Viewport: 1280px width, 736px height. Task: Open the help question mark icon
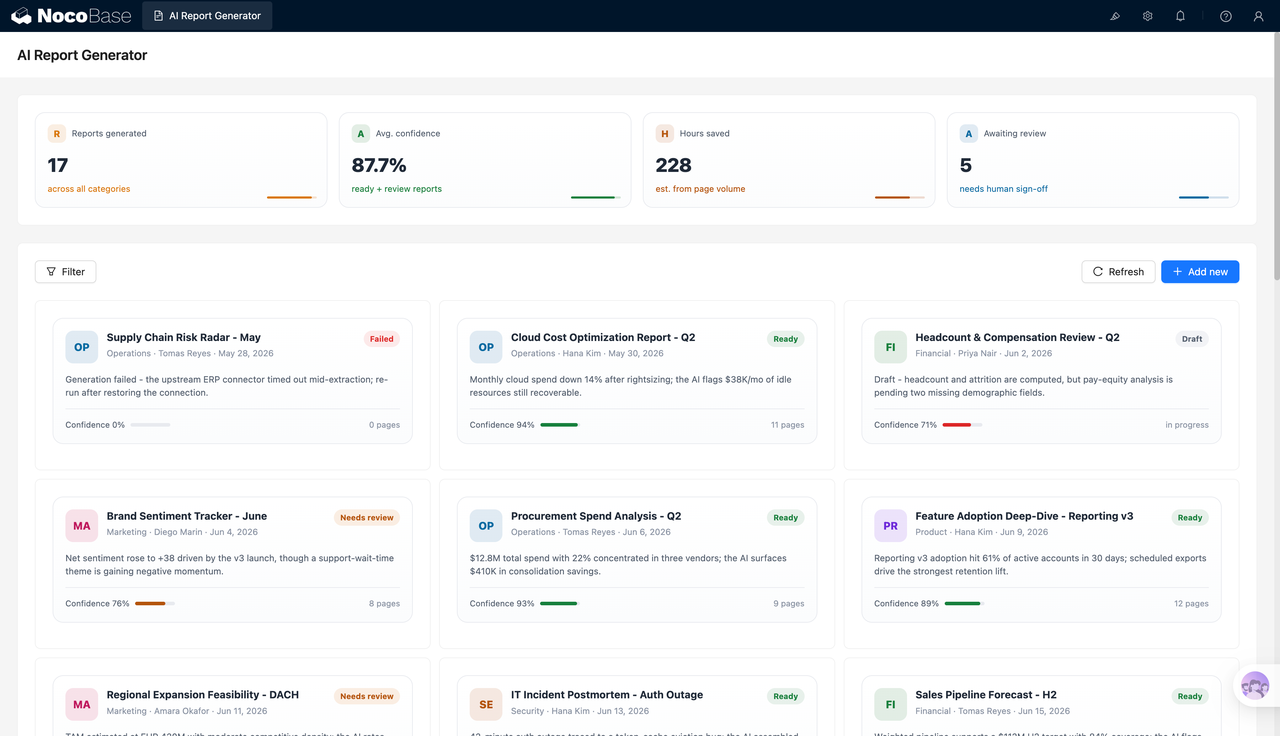(1226, 16)
